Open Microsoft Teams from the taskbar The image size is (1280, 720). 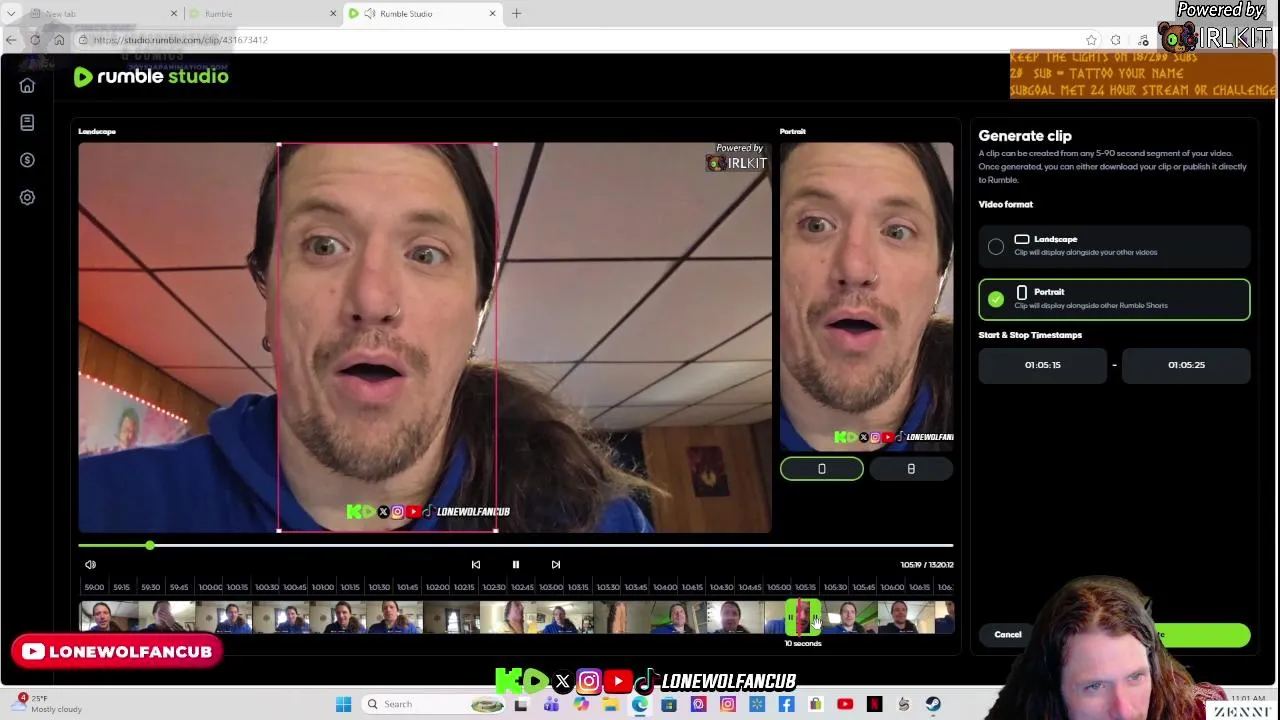551,705
